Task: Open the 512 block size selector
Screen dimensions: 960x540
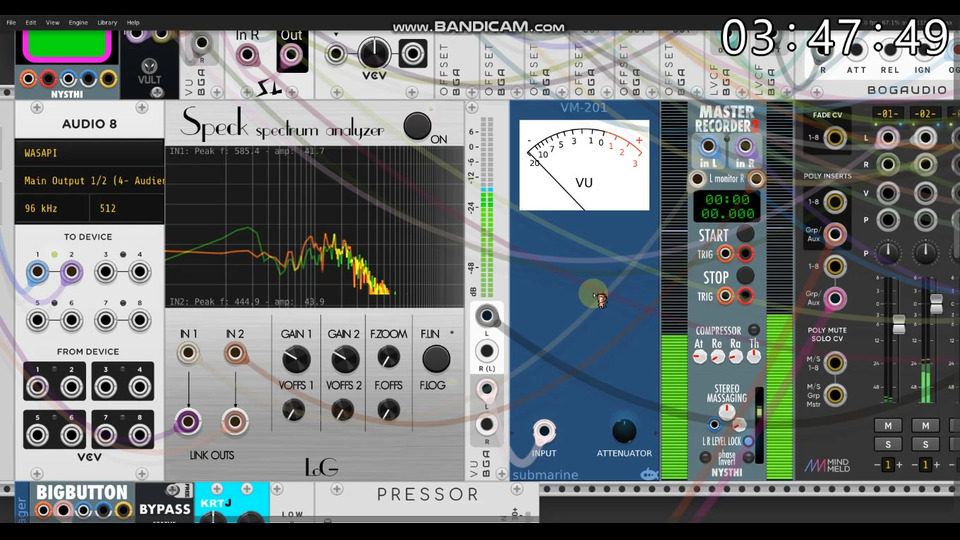Action: [127, 208]
